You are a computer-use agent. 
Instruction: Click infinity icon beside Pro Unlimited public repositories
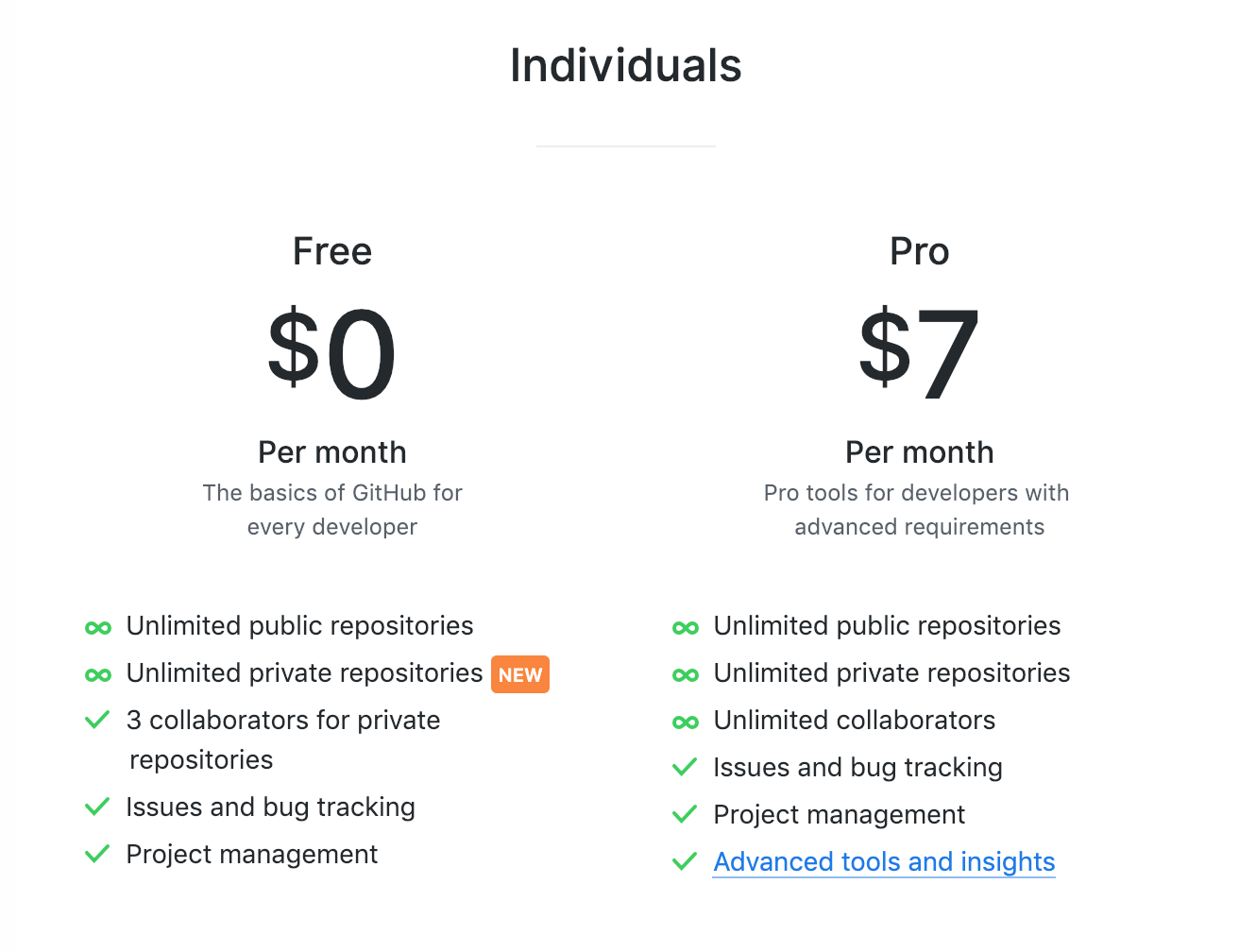[686, 628]
